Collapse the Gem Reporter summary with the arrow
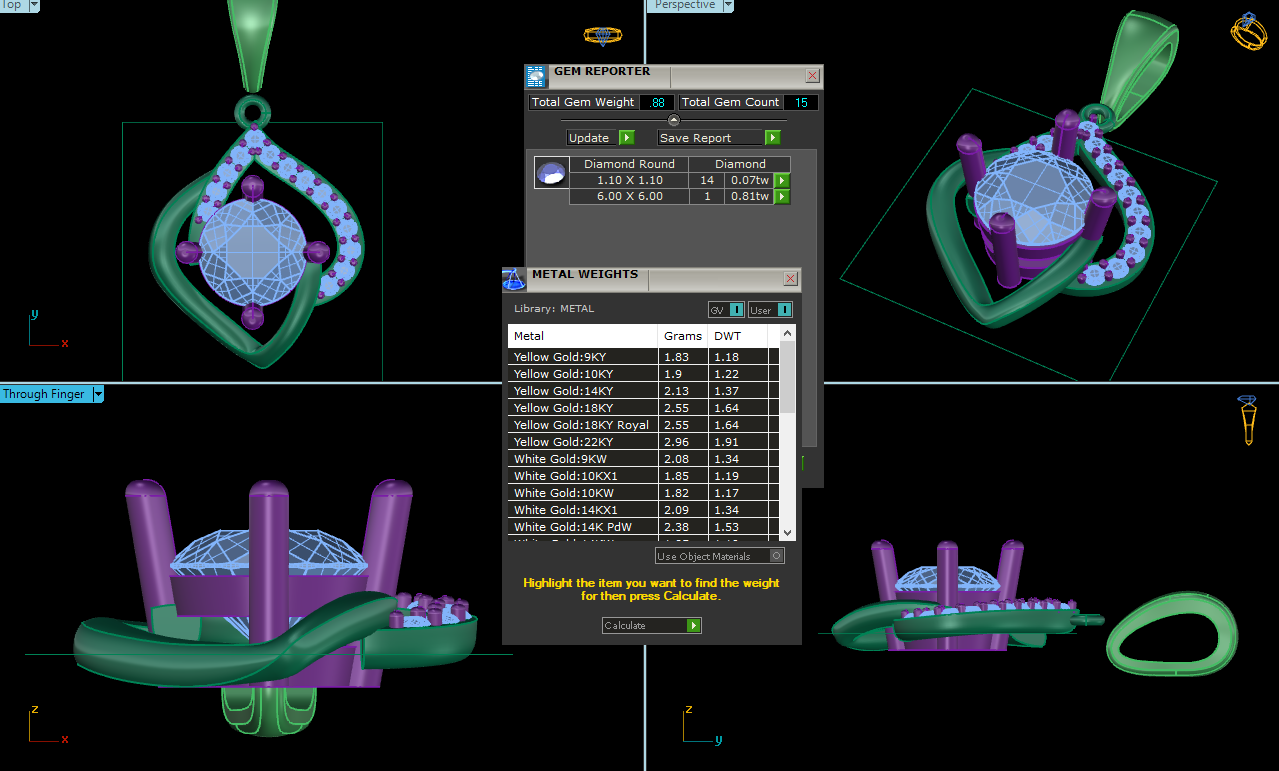The height and width of the screenshot is (771, 1279). pyautogui.click(x=673, y=120)
